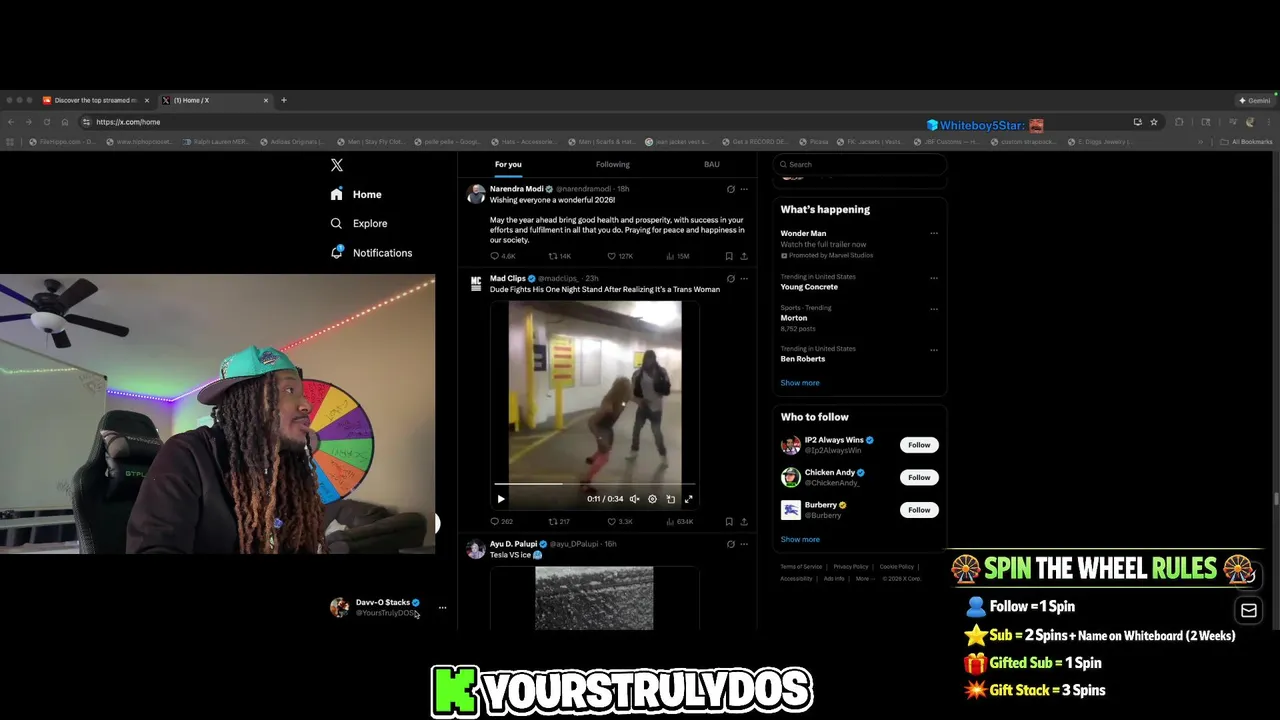Viewport: 1280px width, 720px height.
Task: Open the Gemini button in Chrome
Action: (x=1255, y=100)
